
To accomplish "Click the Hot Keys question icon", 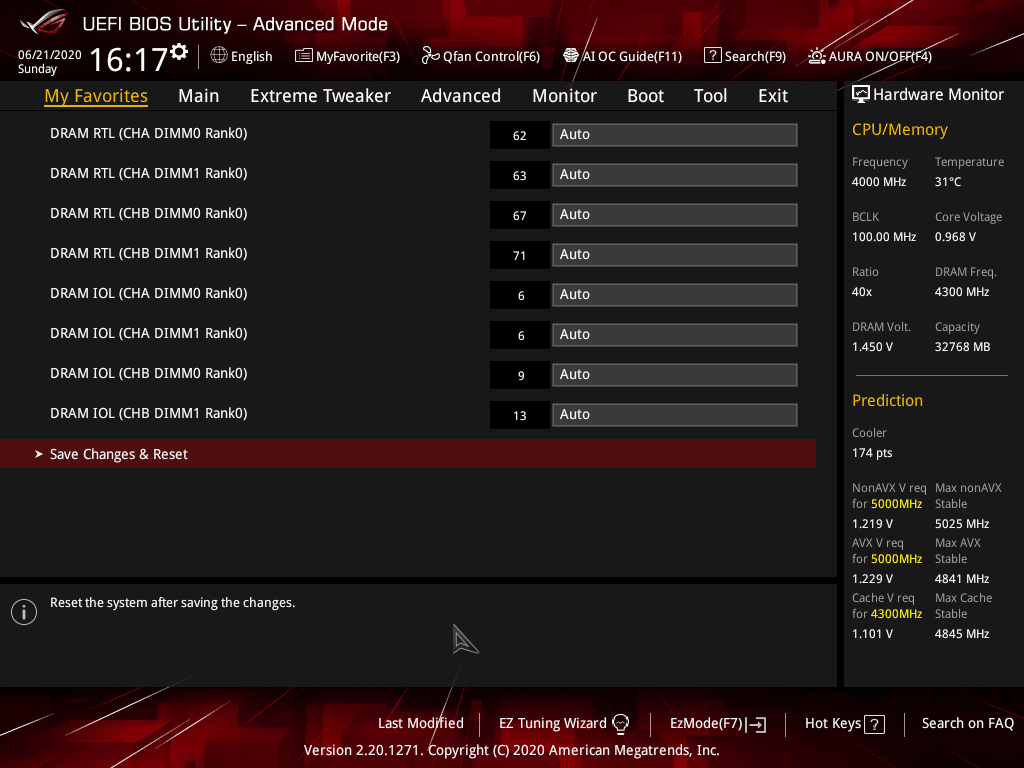I will click(x=874, y=724).
